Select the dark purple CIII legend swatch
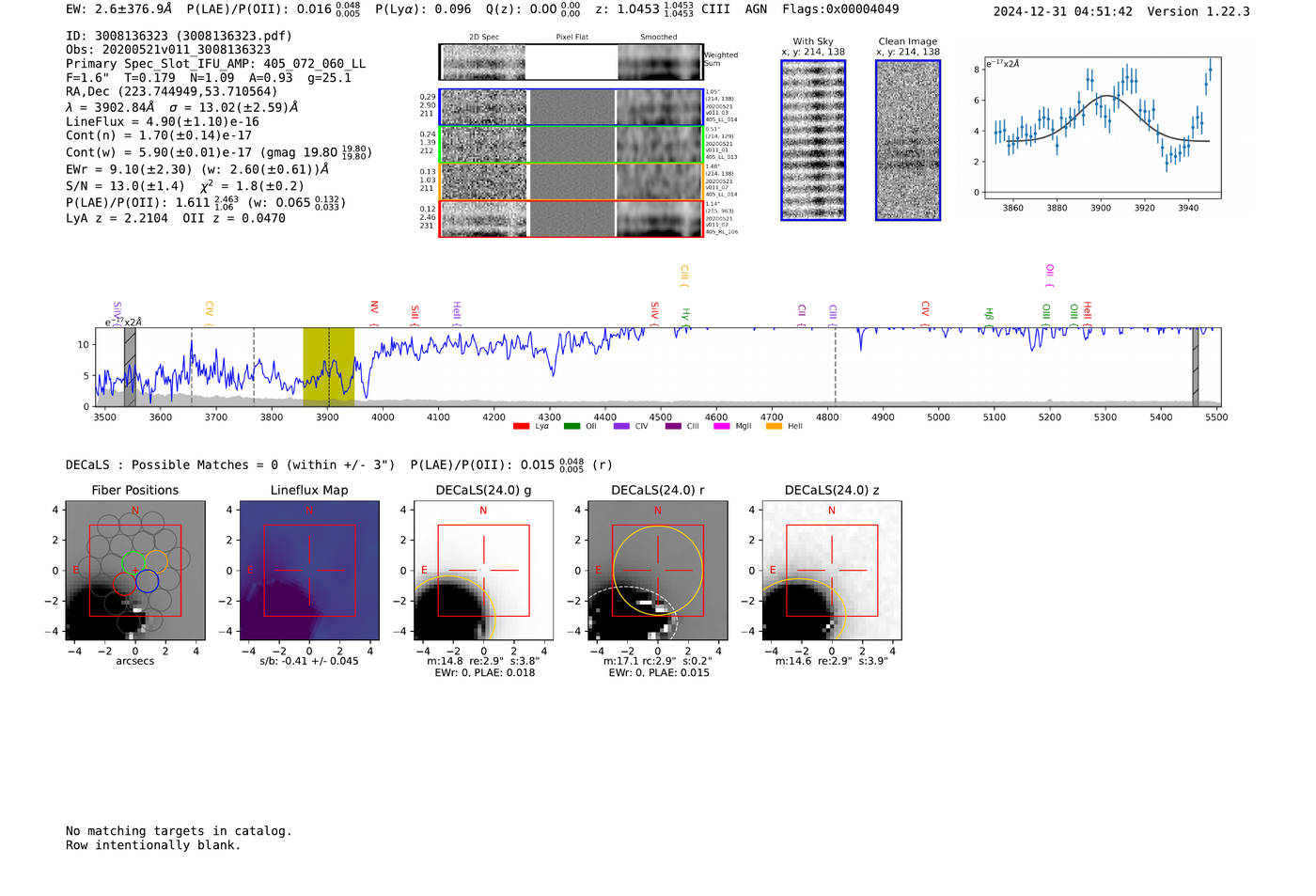 tap(672, 426)
